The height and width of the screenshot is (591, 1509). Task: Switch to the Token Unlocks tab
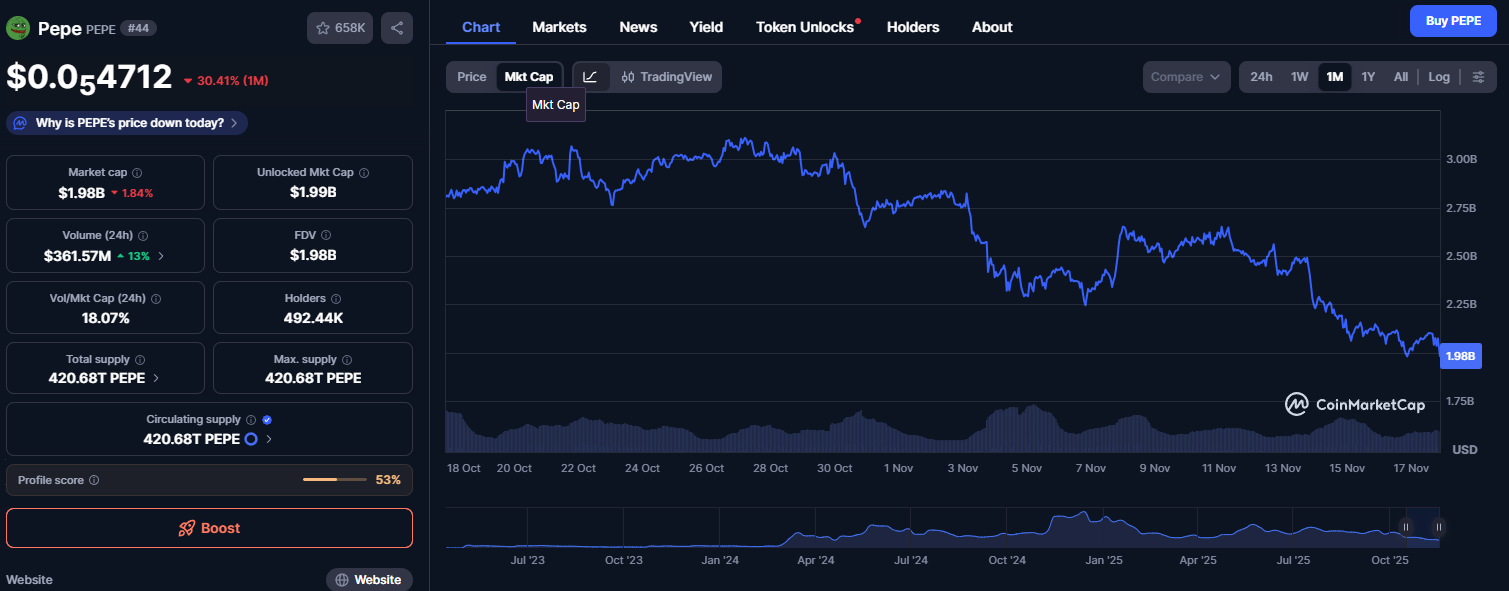[805, 27]
